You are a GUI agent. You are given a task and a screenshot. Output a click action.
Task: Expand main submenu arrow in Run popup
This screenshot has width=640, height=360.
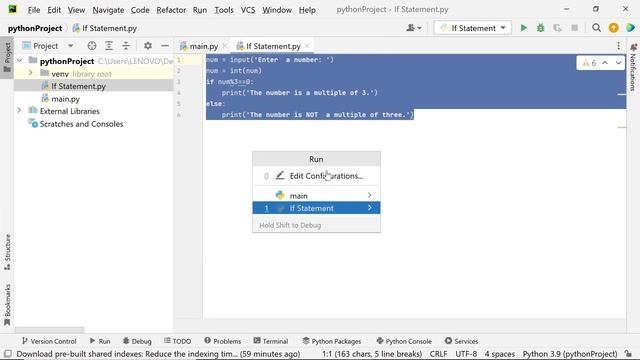pyautogui.click(x=369, y=196)
